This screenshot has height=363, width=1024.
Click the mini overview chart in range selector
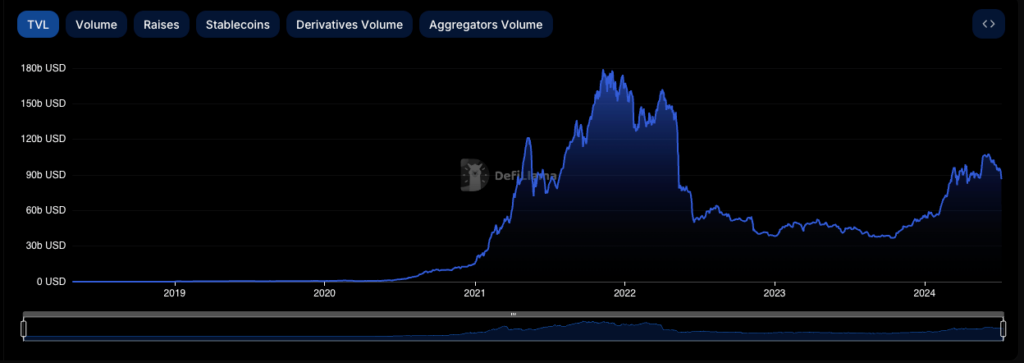click(x=513, y=329)
